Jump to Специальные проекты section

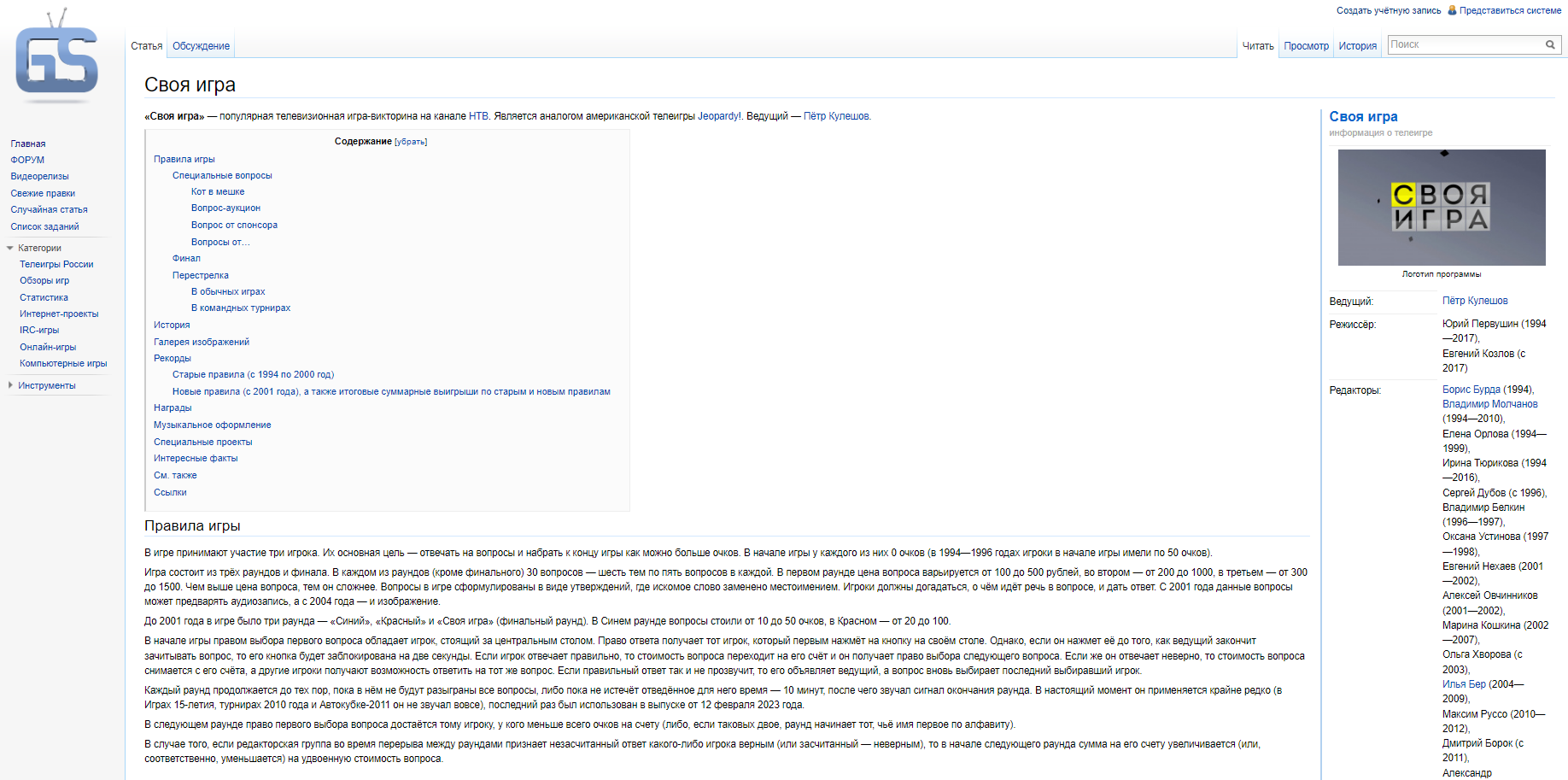tap(203, 442)
